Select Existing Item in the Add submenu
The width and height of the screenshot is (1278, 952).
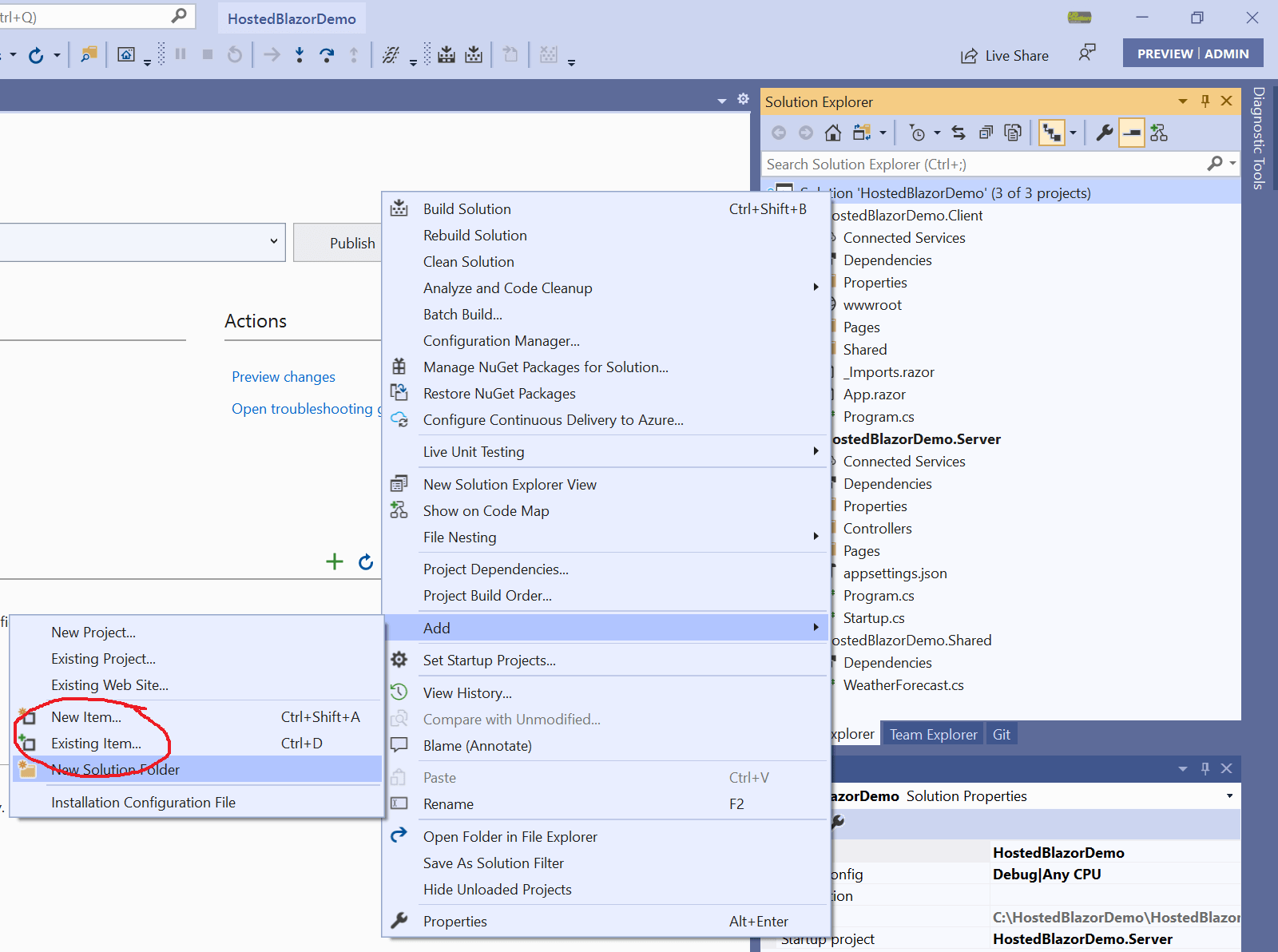[197, 744]
